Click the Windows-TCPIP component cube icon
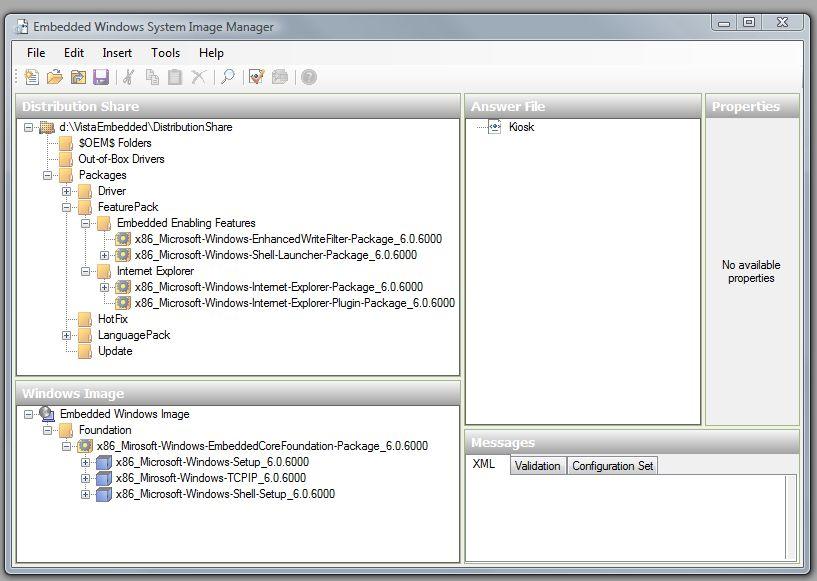Screen dimensions: 817x581 coord(104,478)
